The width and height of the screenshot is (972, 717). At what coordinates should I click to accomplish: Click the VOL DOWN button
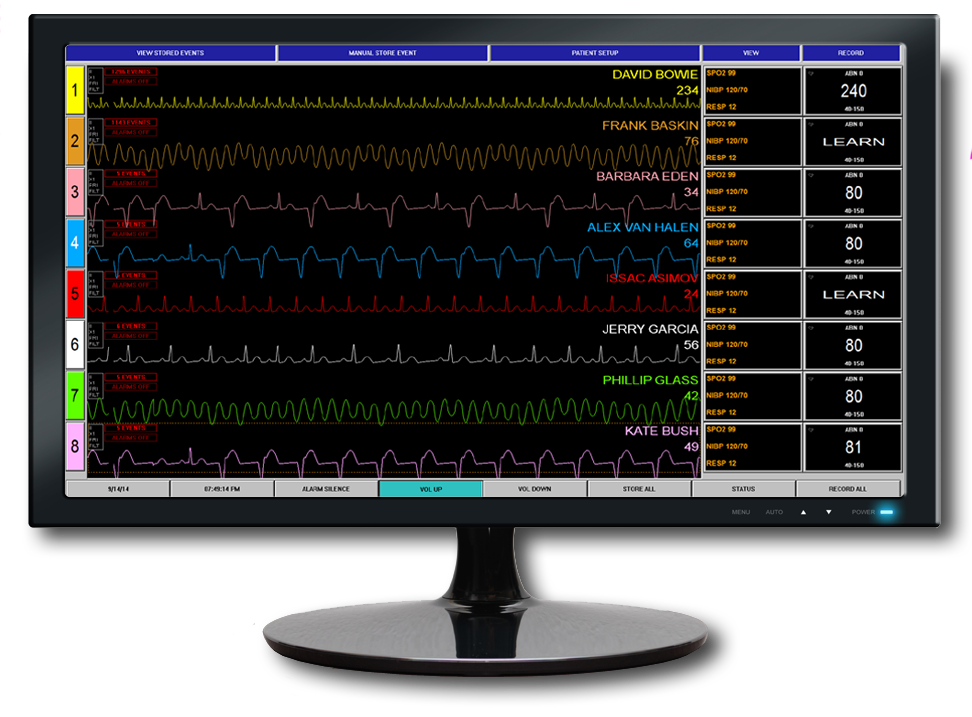[534, 489]
